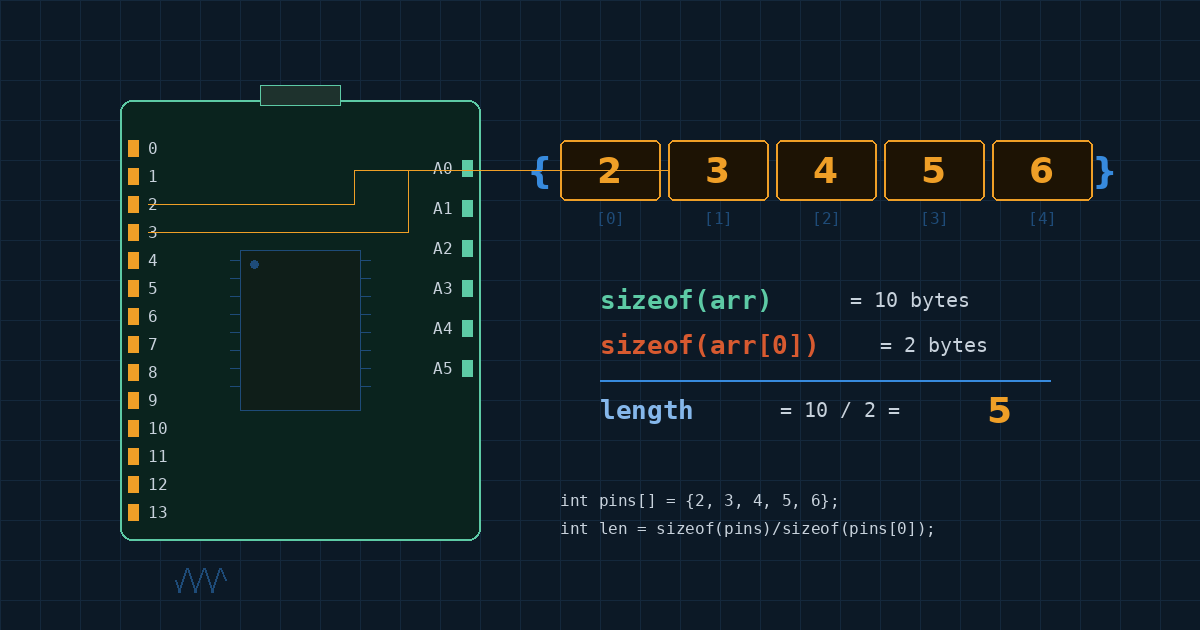Viewport: 1200px width, 630px height.
Task: Select the pin 10 orange pad
Action: pos(133,428)
